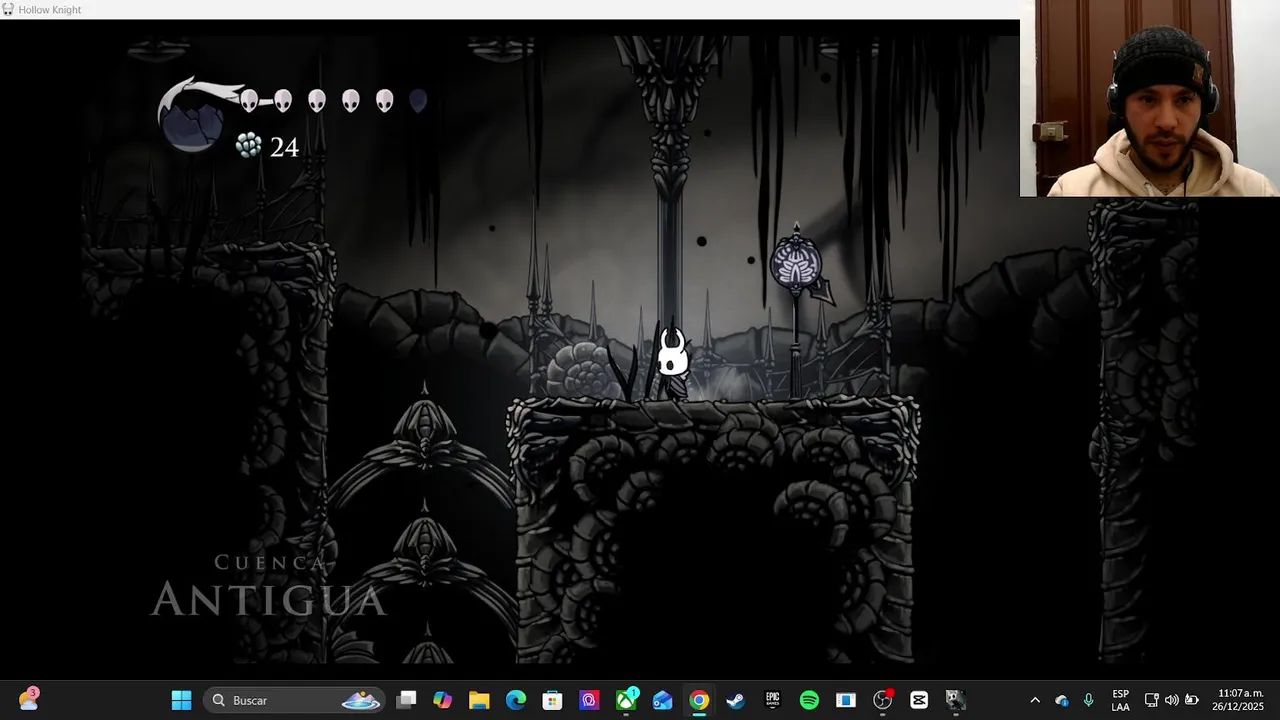Screen dimensions: 1280x720
Task: Open the Windows Start menu
Action: tap(181, 700)
